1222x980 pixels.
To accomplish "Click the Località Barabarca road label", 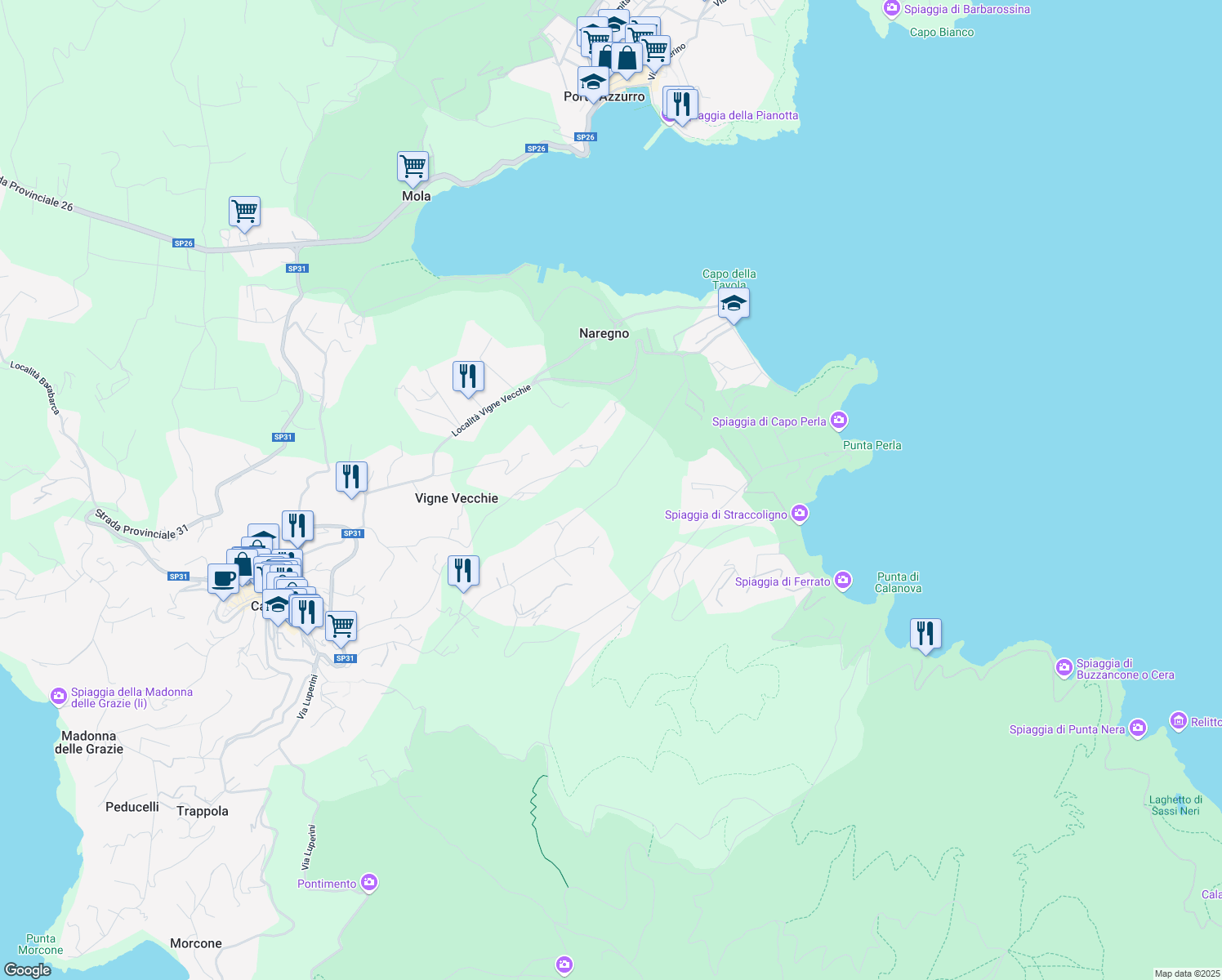I will coord(35,388).
